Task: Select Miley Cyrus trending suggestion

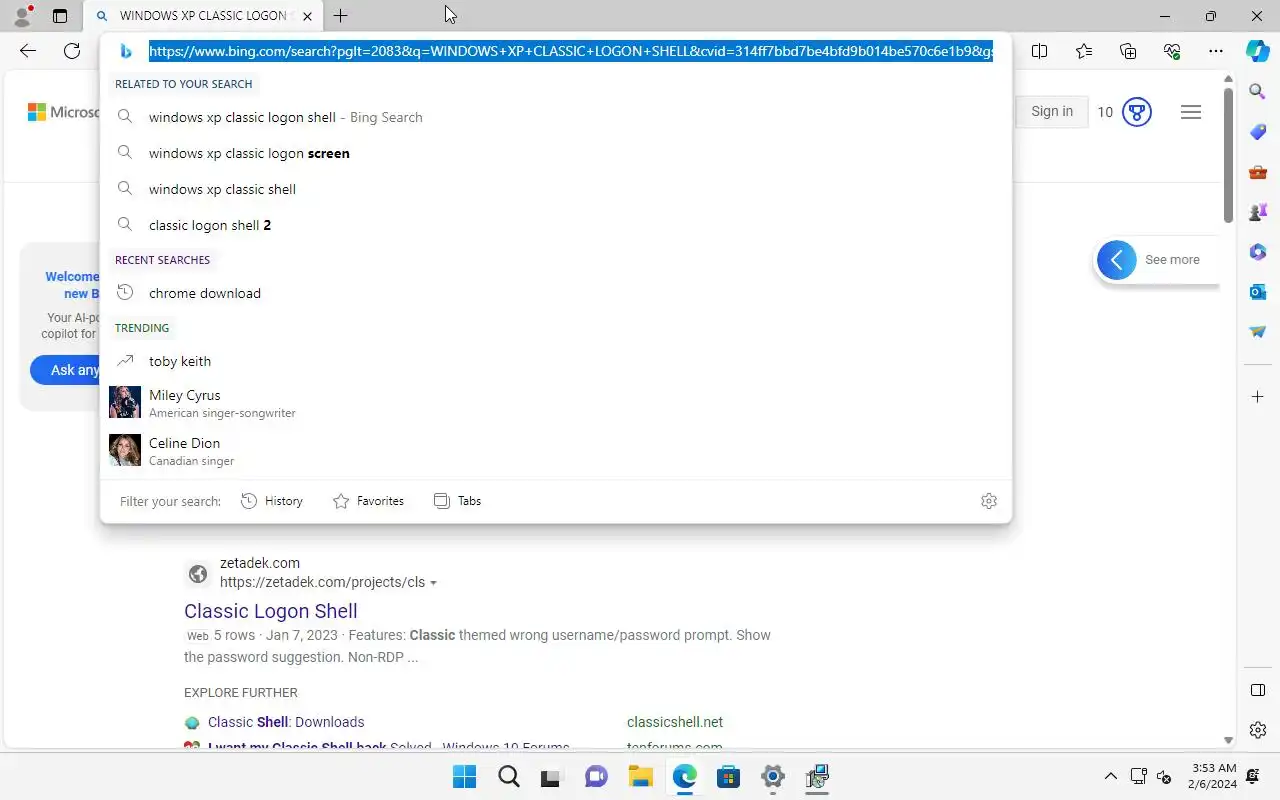Action: [555, 402]
